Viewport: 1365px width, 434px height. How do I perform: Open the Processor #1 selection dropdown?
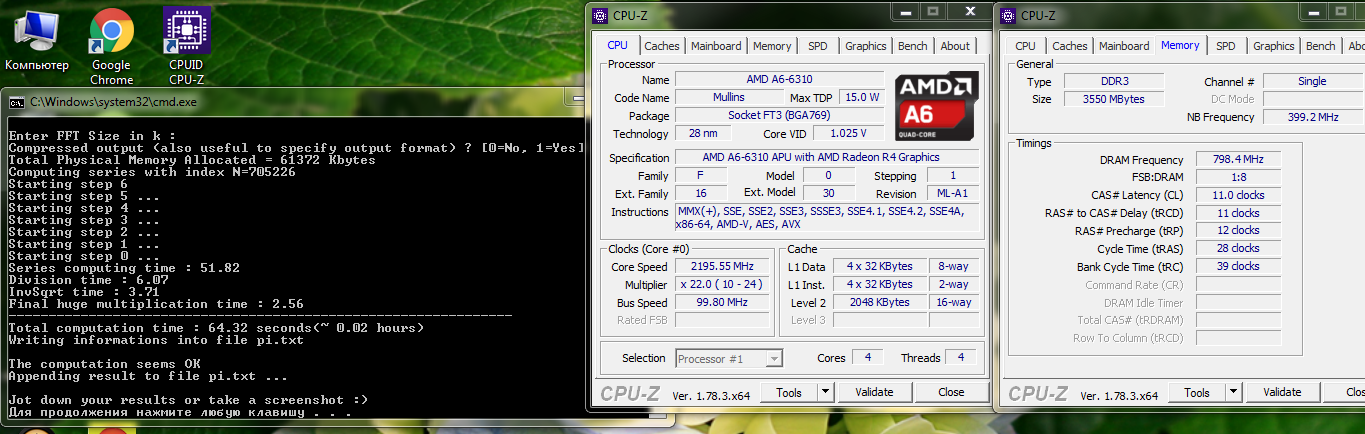point(729,358)
